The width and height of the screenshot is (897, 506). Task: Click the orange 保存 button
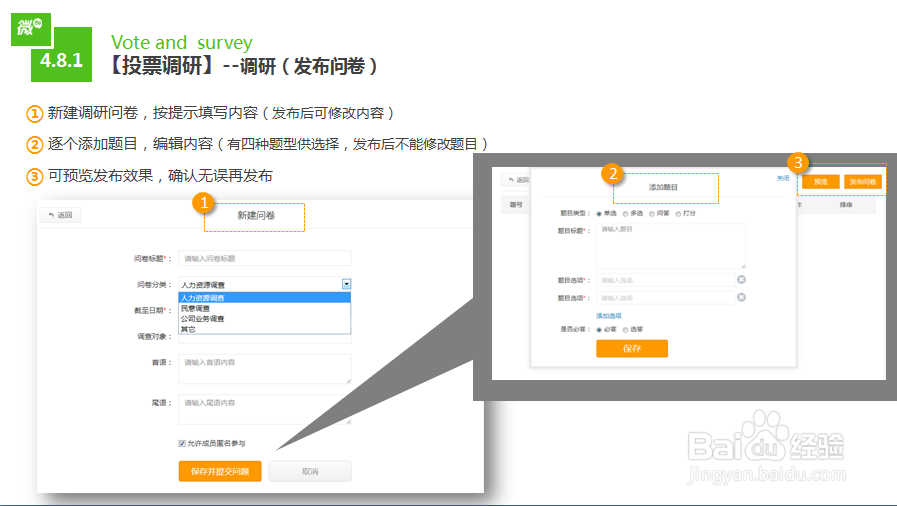[632, 348]
